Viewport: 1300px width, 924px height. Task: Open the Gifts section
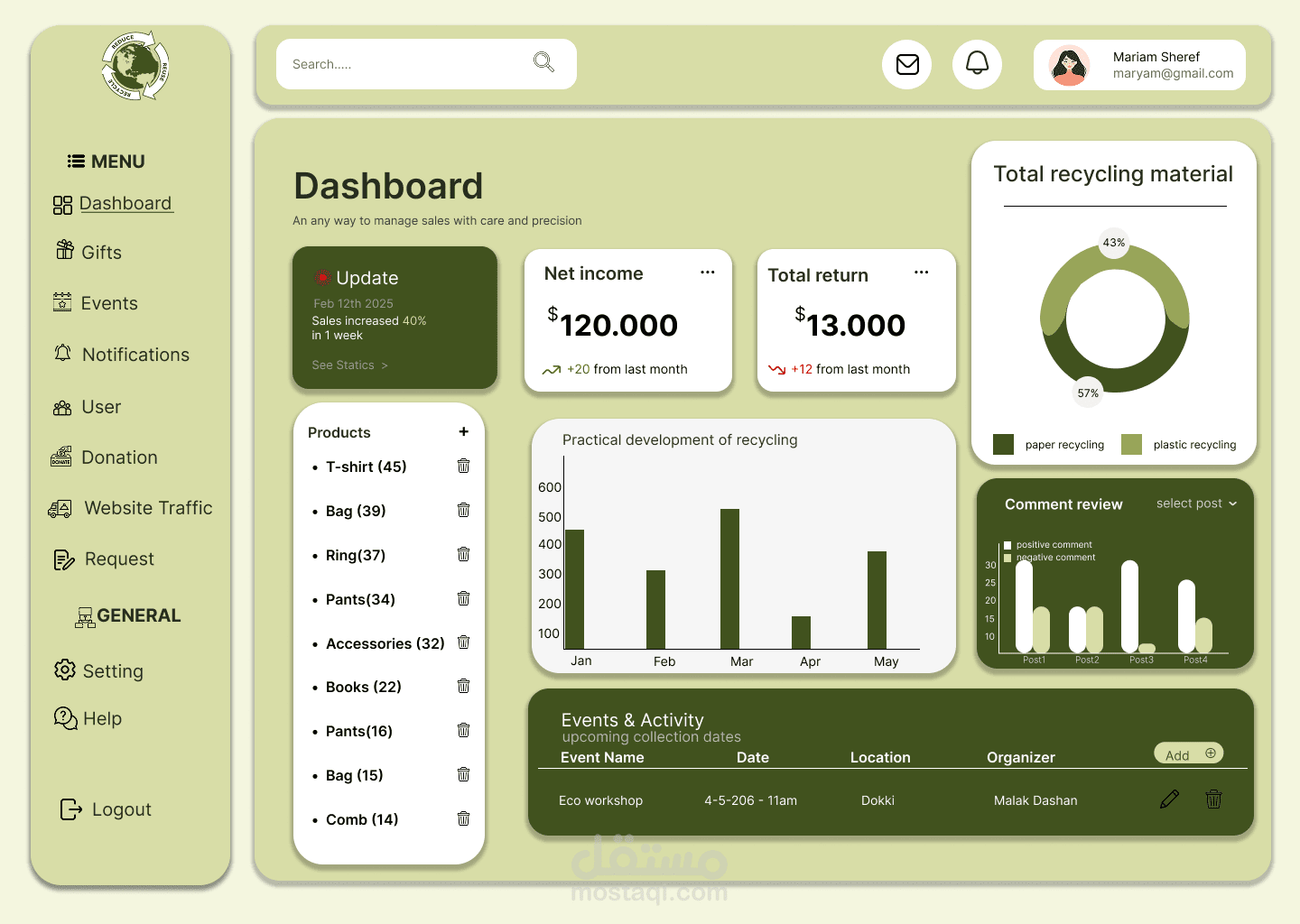(x=101, y=252)
